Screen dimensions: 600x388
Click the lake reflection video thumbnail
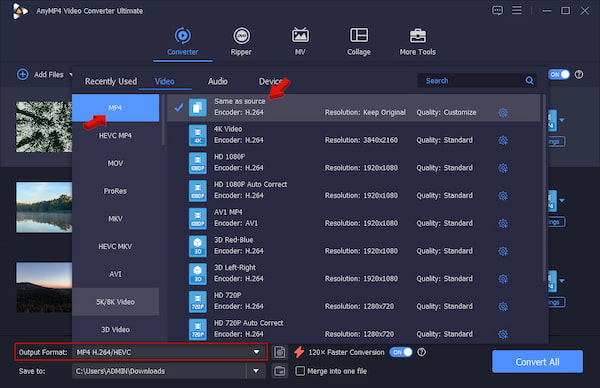[x=44, y=207]
